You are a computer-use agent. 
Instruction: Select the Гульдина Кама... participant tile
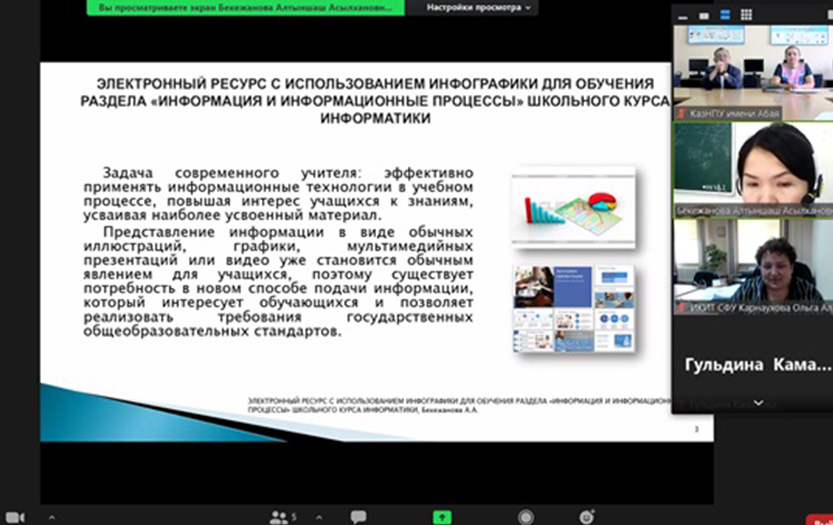pos(752,366)
